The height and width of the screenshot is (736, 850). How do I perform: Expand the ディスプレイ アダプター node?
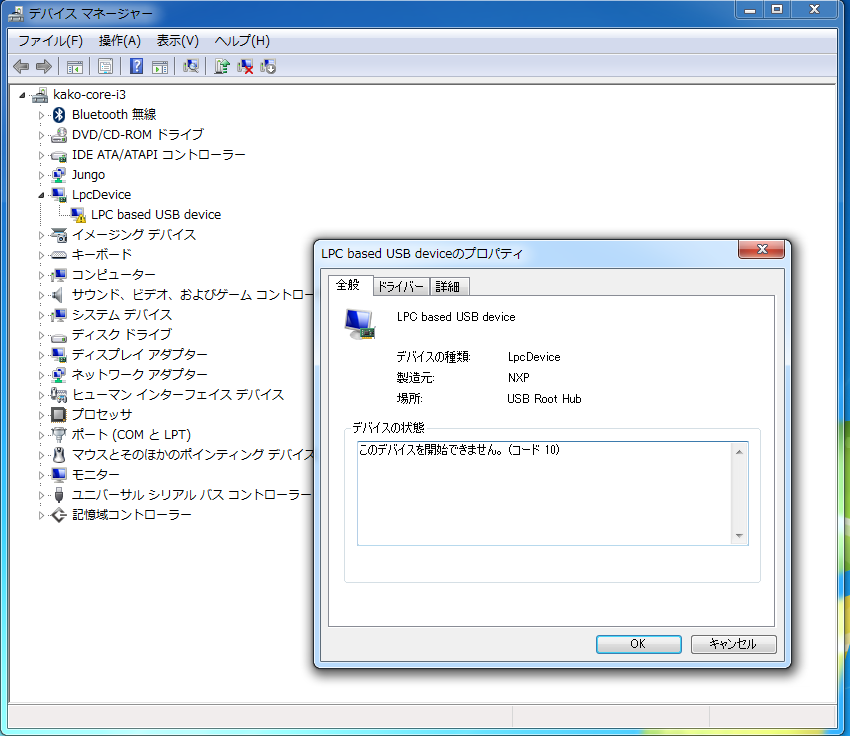pyautogui.click(x=41, y=355)
